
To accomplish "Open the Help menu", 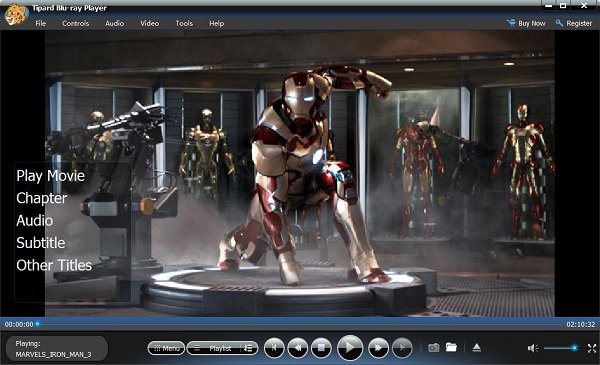I will pyautogui.click(x=217, y=23).
